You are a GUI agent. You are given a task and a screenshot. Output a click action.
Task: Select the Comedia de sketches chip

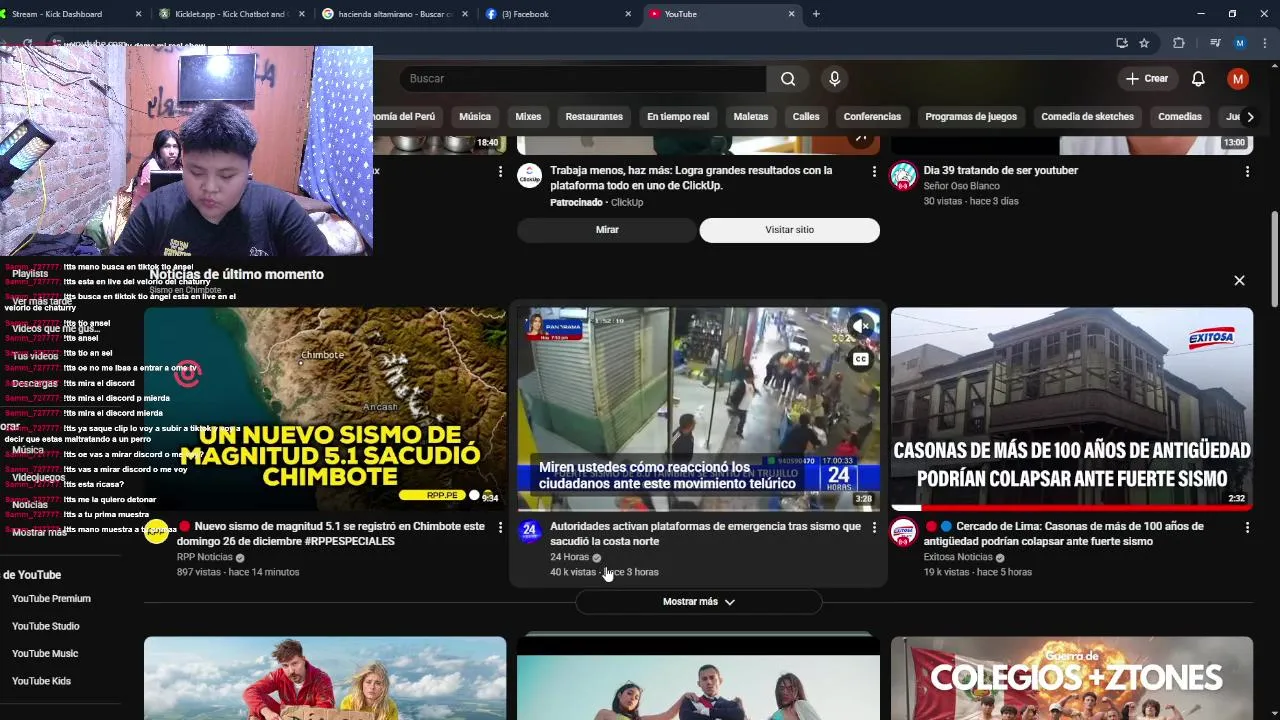(x=1087, y=117)
